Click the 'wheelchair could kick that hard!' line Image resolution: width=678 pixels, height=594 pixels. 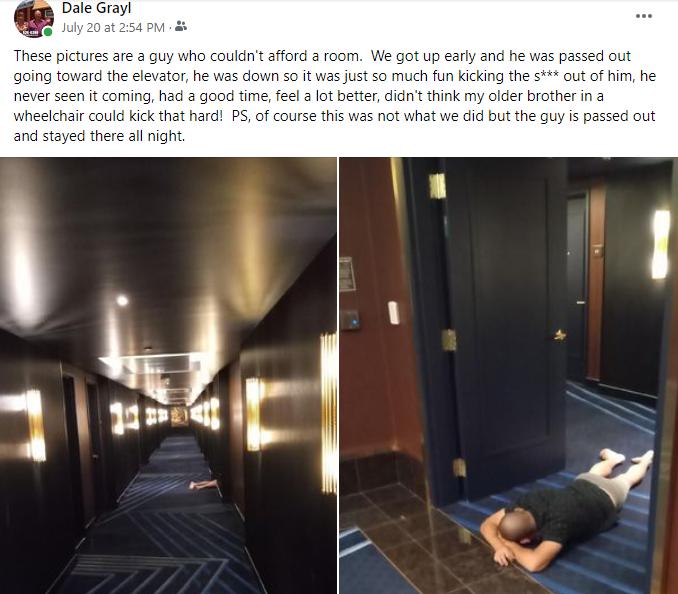[118, 116]
